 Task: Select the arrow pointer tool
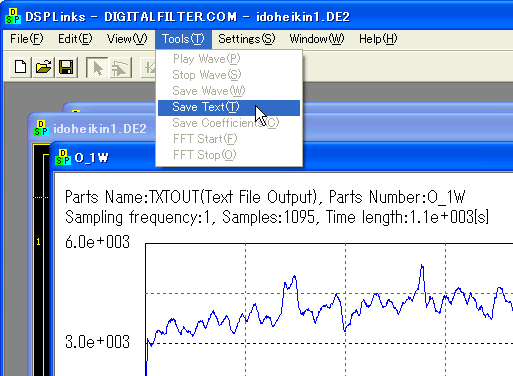click(97, 67)
